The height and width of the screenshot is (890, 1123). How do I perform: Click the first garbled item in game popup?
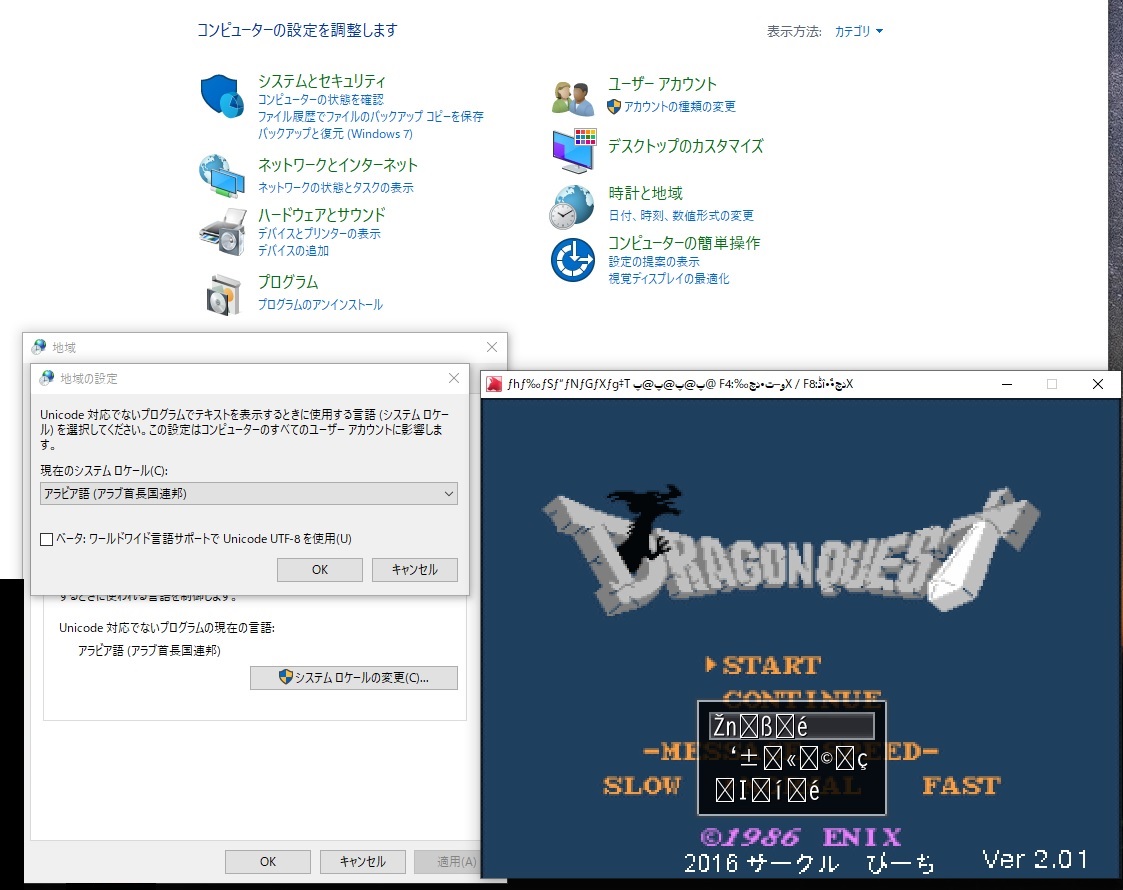click(790, 727)
